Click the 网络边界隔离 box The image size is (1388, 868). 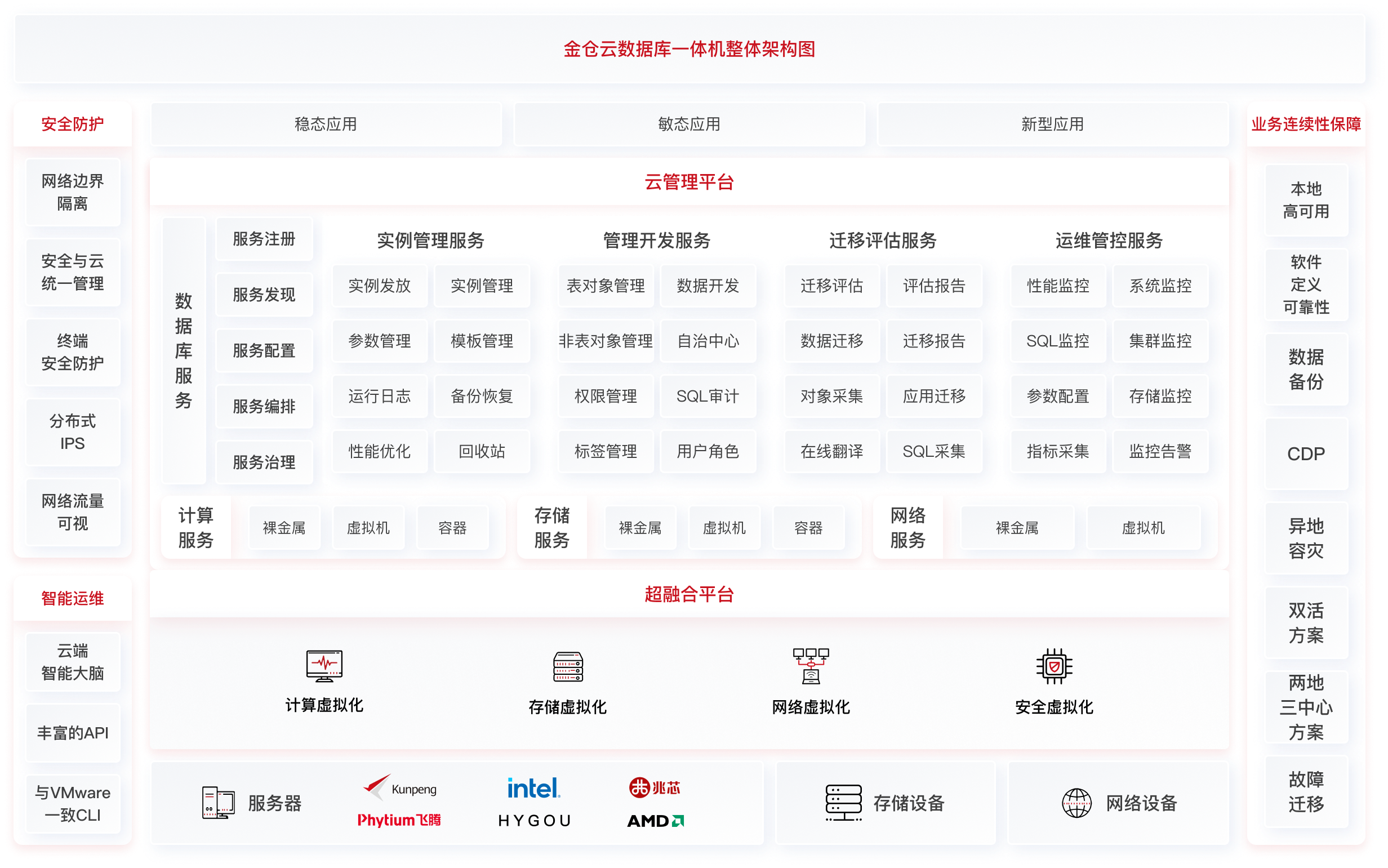(x=73, y=192)
